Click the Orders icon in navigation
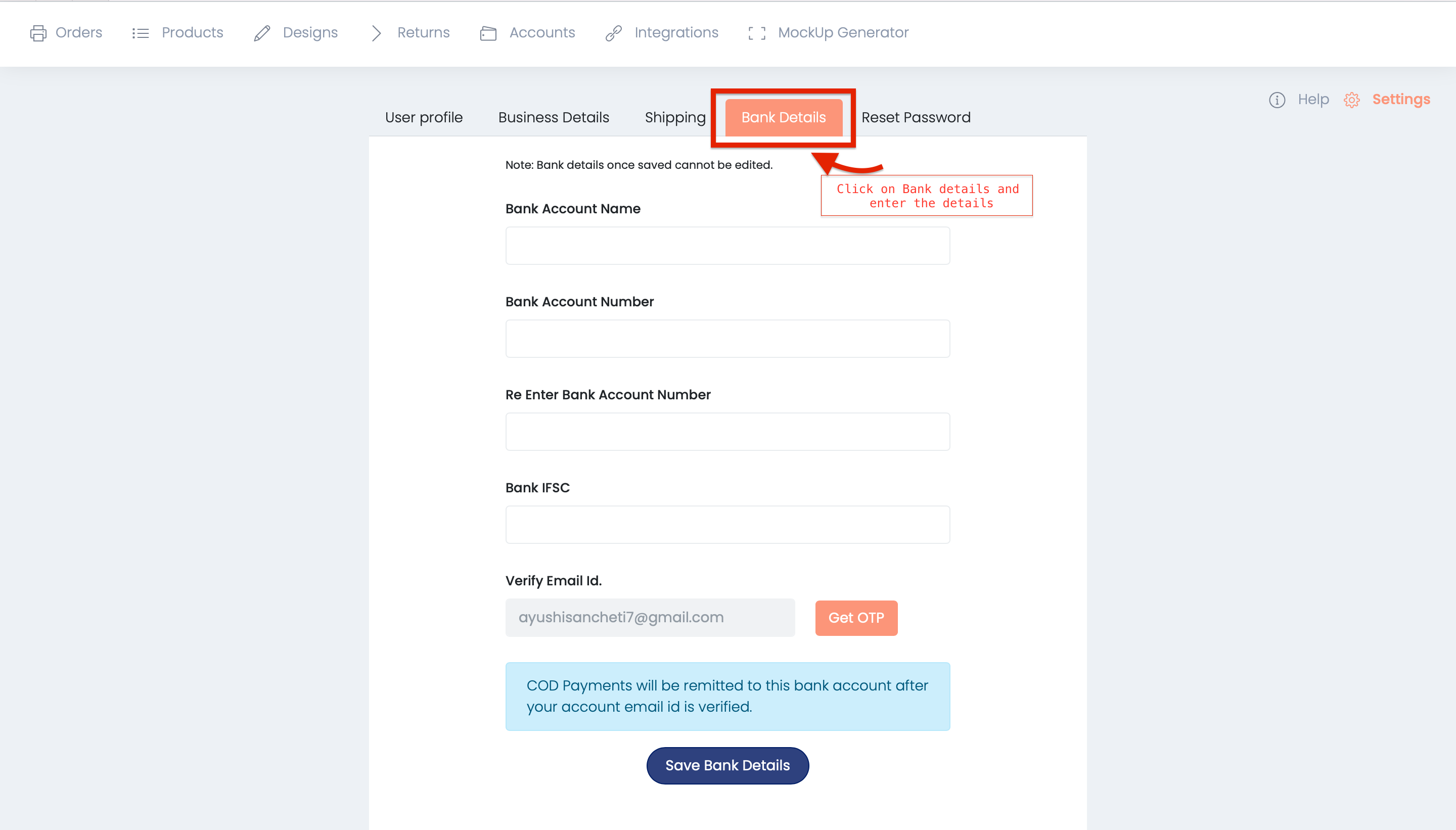The width and height of the screenshot is (1456, 830). click(38, 32)
